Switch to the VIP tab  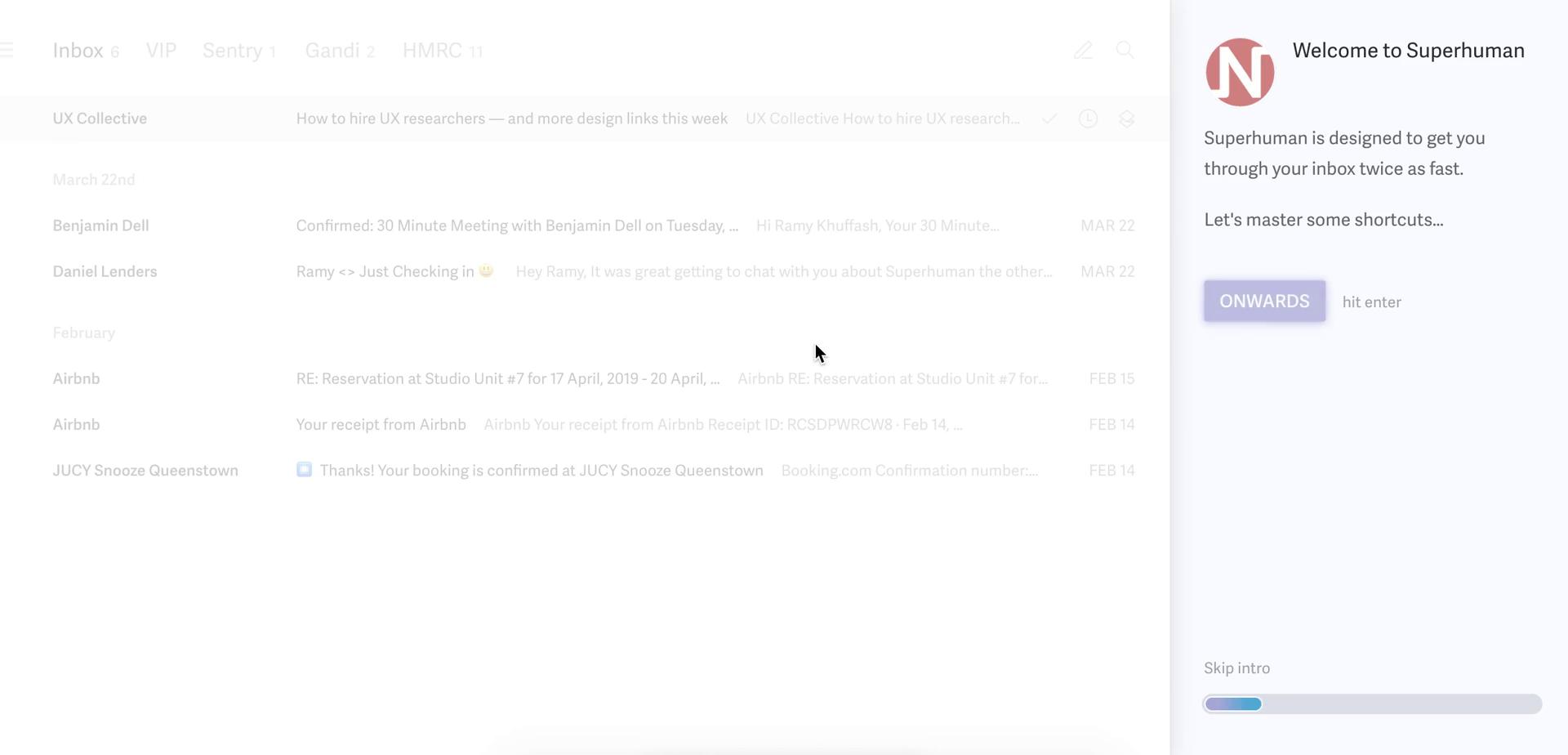161,51
